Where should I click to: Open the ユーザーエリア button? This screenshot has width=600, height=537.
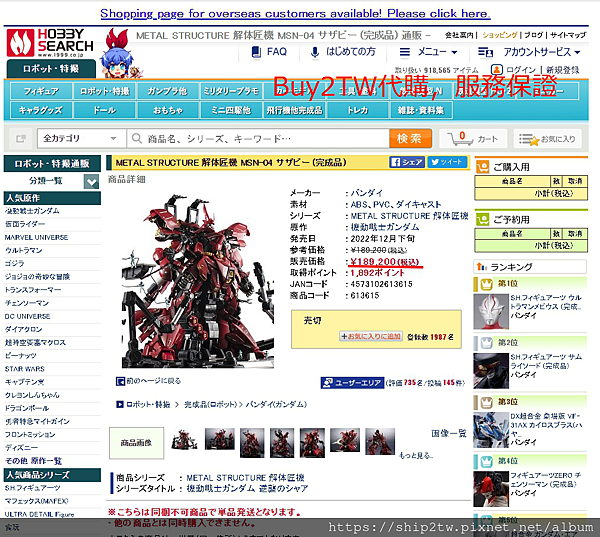[x=352, y=383]
